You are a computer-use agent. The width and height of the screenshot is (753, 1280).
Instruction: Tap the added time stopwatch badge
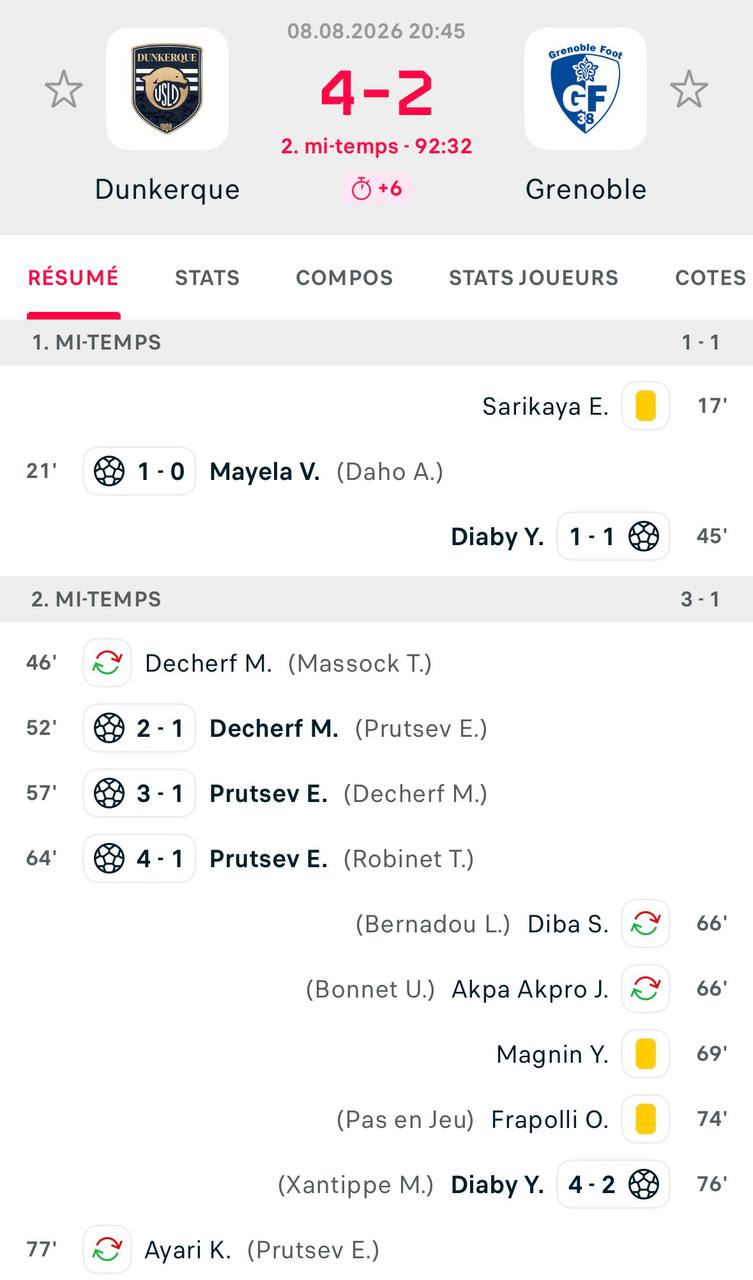[376, 188]
